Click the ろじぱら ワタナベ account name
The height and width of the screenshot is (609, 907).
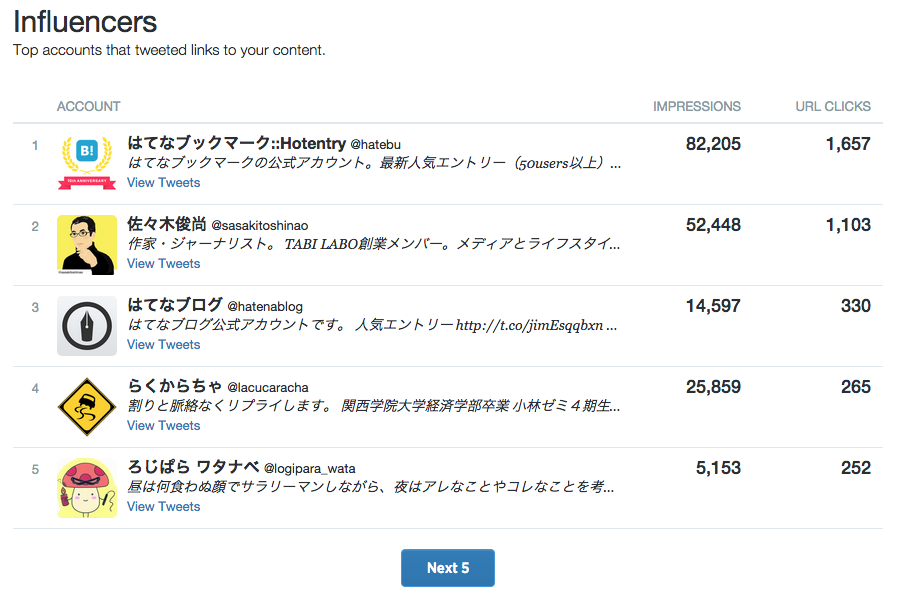pos(194,468)
